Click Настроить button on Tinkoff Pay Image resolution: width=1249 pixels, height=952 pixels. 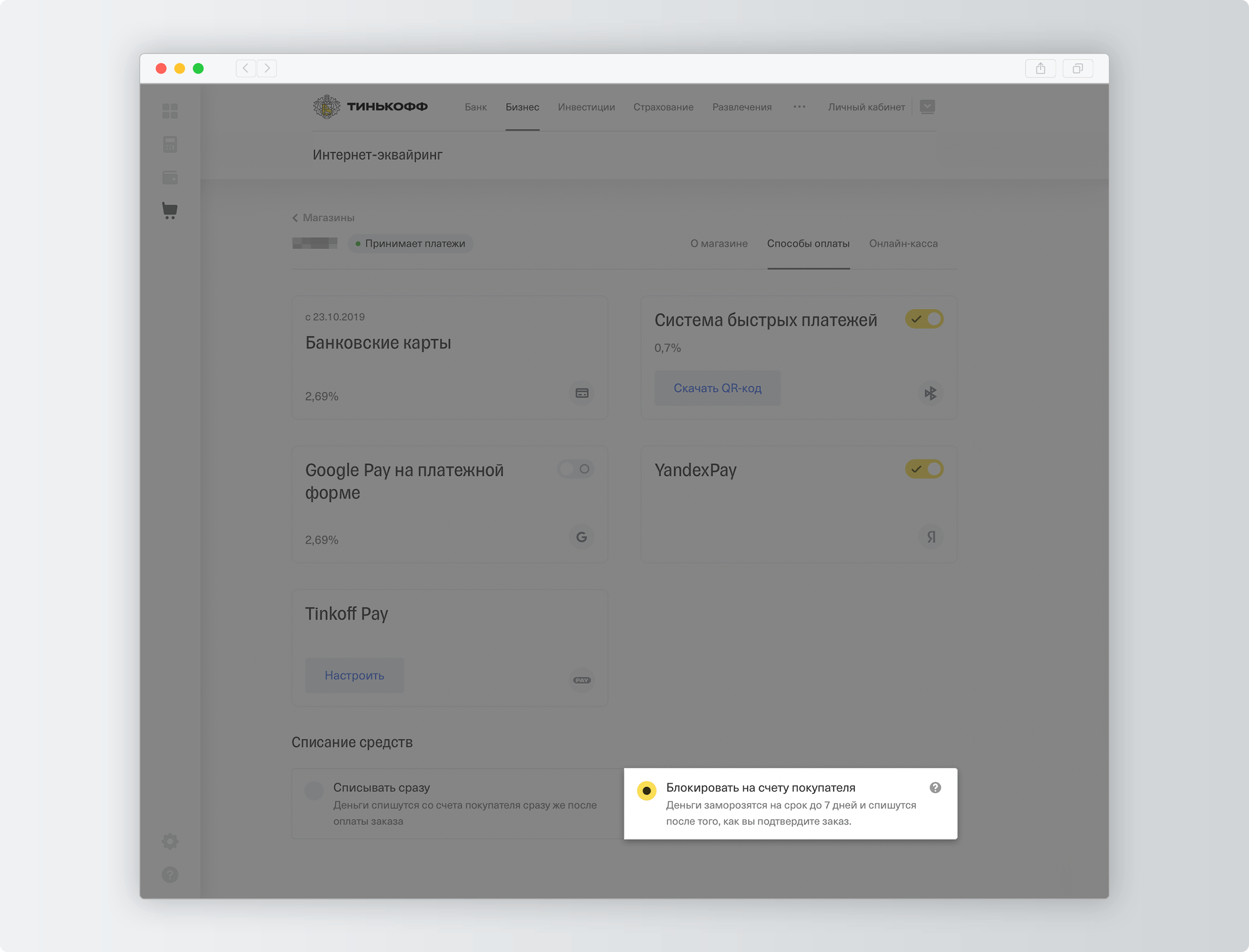(355, 675)
